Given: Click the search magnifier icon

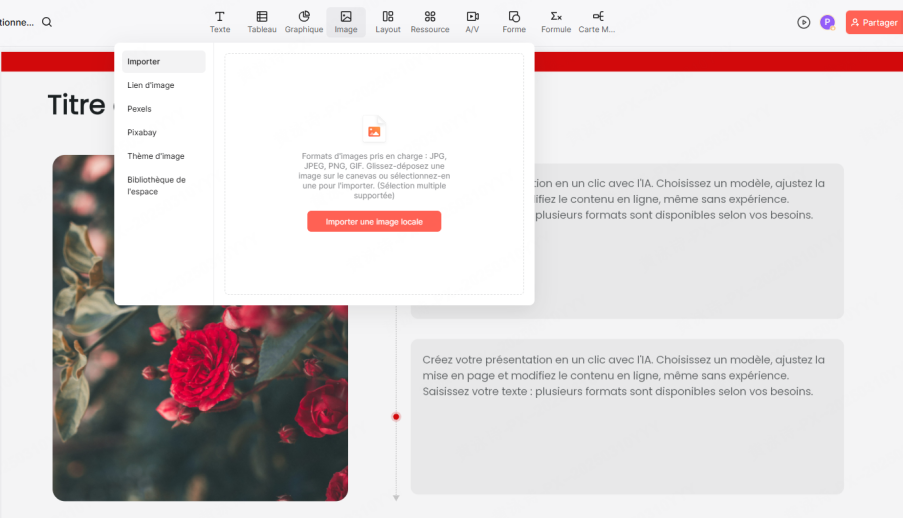Looking at the screenshot, I should point(47,22).
